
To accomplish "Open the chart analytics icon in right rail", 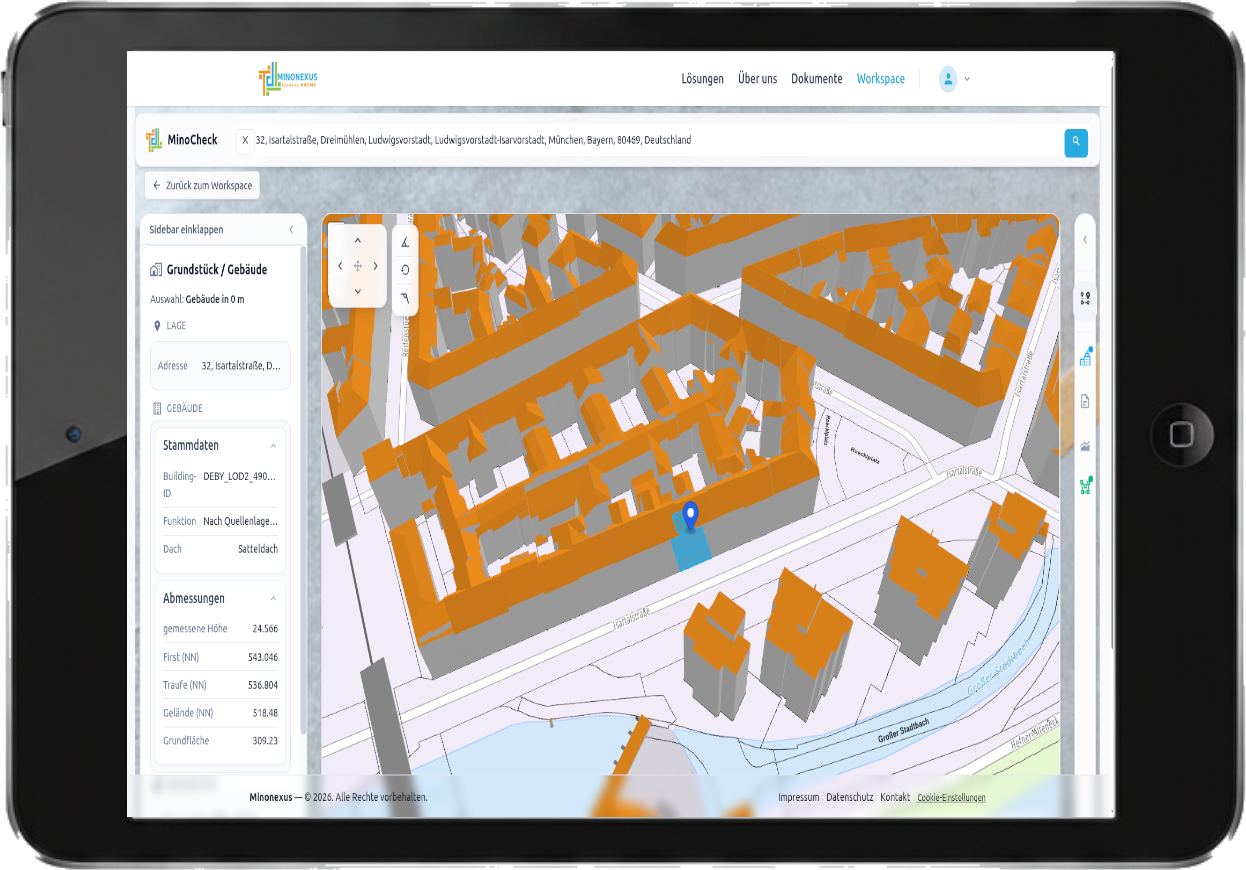I will (x=1085, y=446).
